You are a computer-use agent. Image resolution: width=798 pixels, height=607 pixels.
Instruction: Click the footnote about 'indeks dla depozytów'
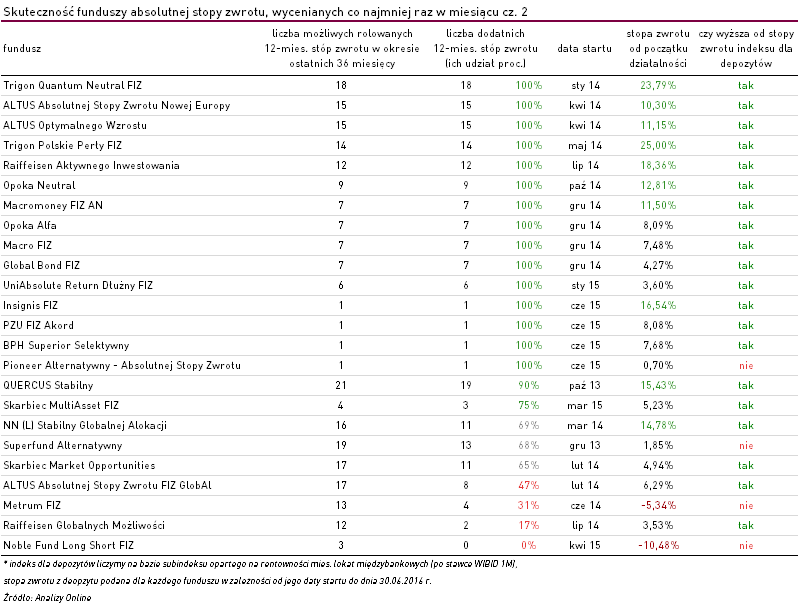tap(260, 564)
